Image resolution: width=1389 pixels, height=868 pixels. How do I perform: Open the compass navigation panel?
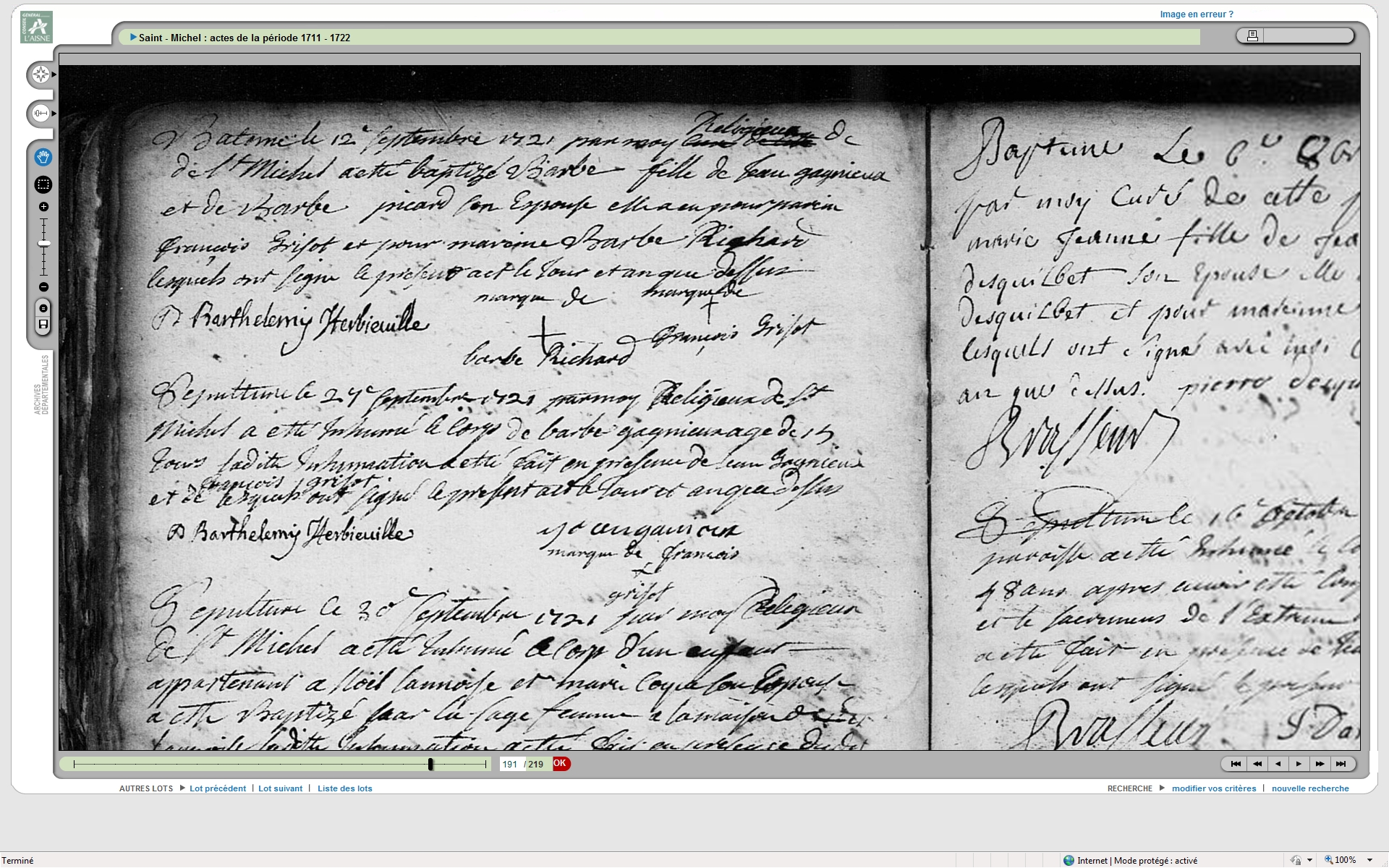click(x=41, y=75)
